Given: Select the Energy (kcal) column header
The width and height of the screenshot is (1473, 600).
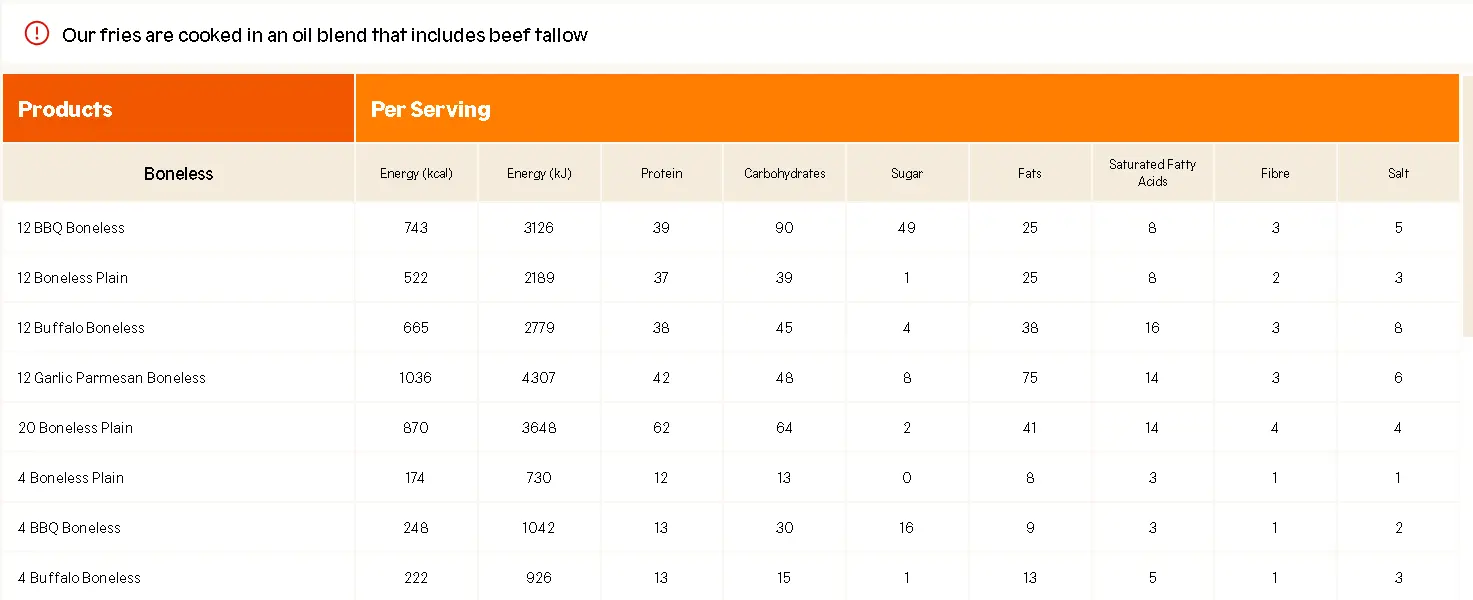Looking at the screenshot, I should (x=416, y=173).
